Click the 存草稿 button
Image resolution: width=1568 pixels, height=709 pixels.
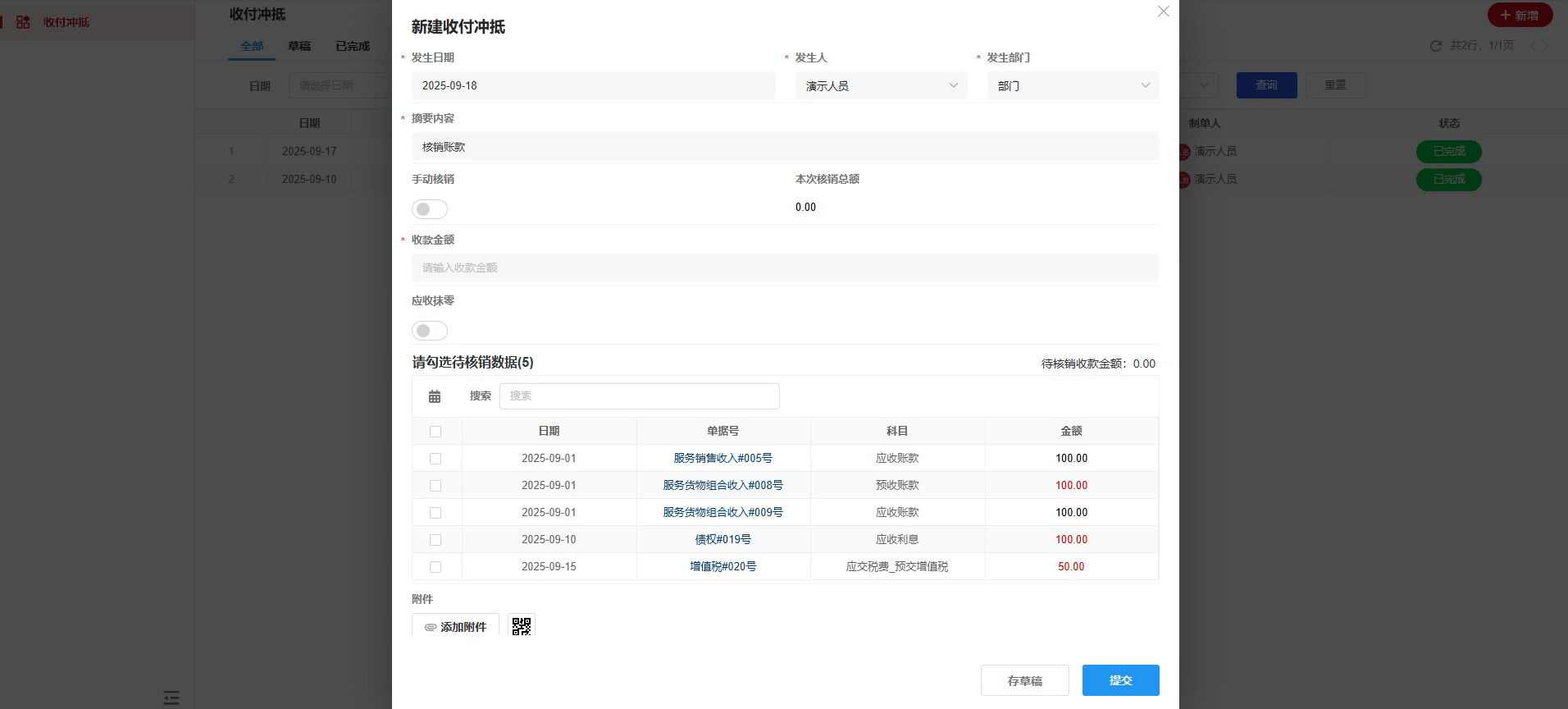click(x=1024, y=680)
